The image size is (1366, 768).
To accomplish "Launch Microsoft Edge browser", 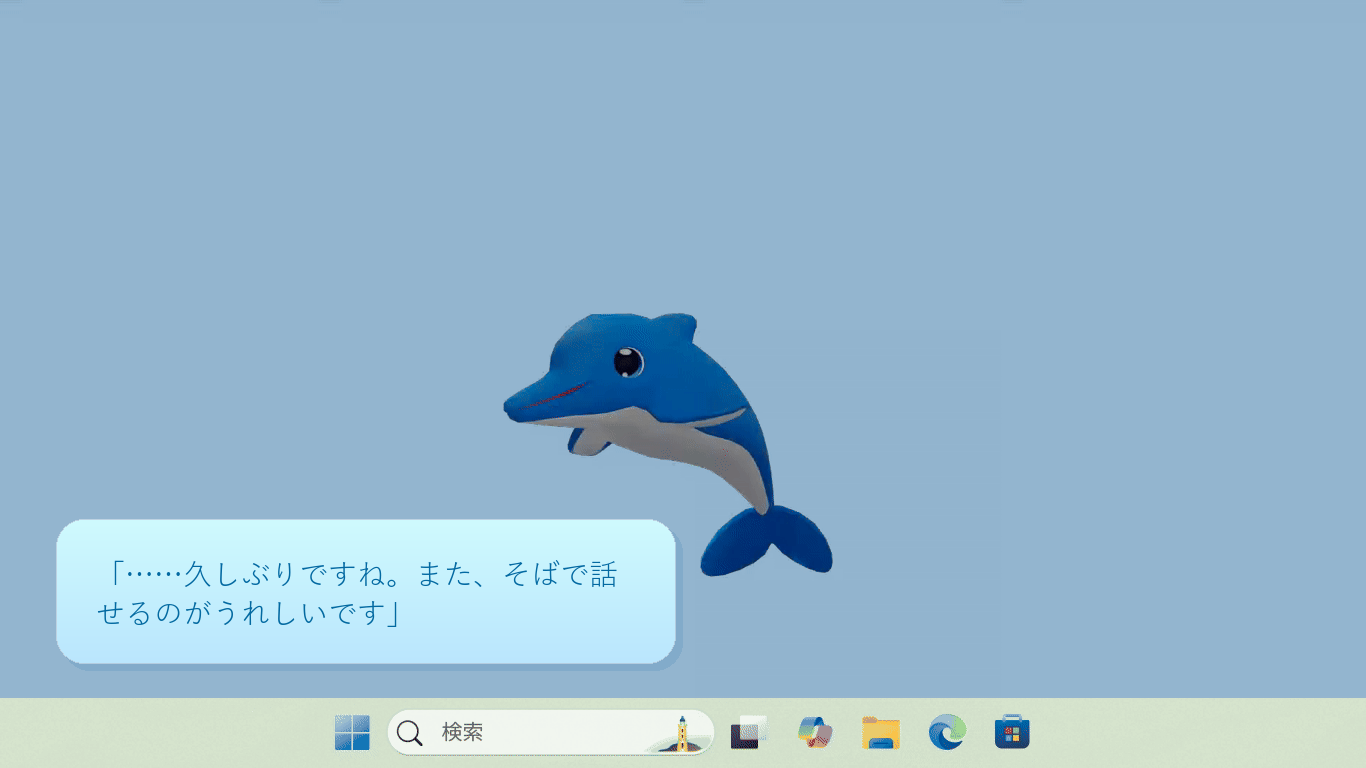I will (947, 733).
